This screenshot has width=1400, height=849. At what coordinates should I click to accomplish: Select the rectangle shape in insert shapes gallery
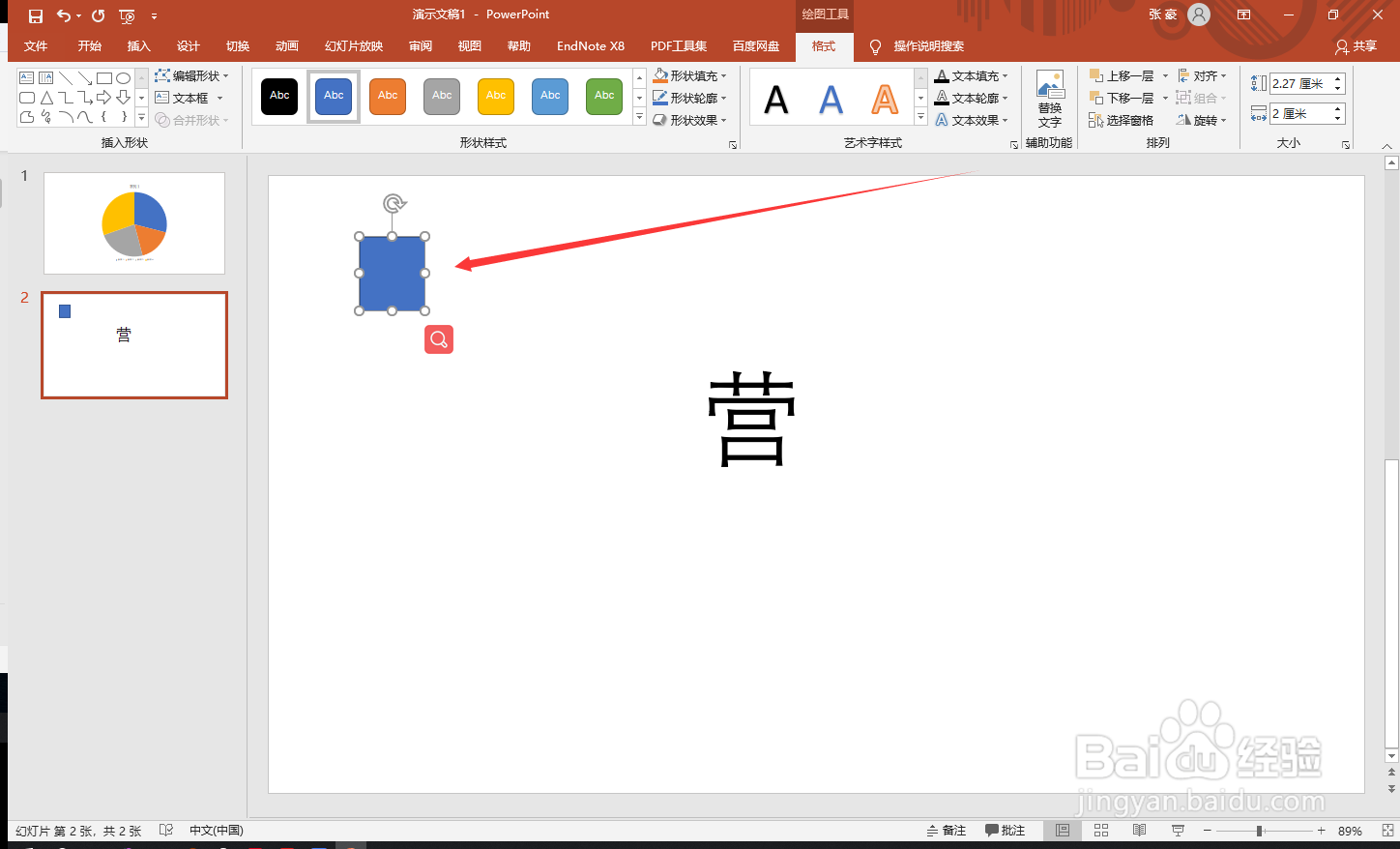pyautogui.click(x=103, y=77)
